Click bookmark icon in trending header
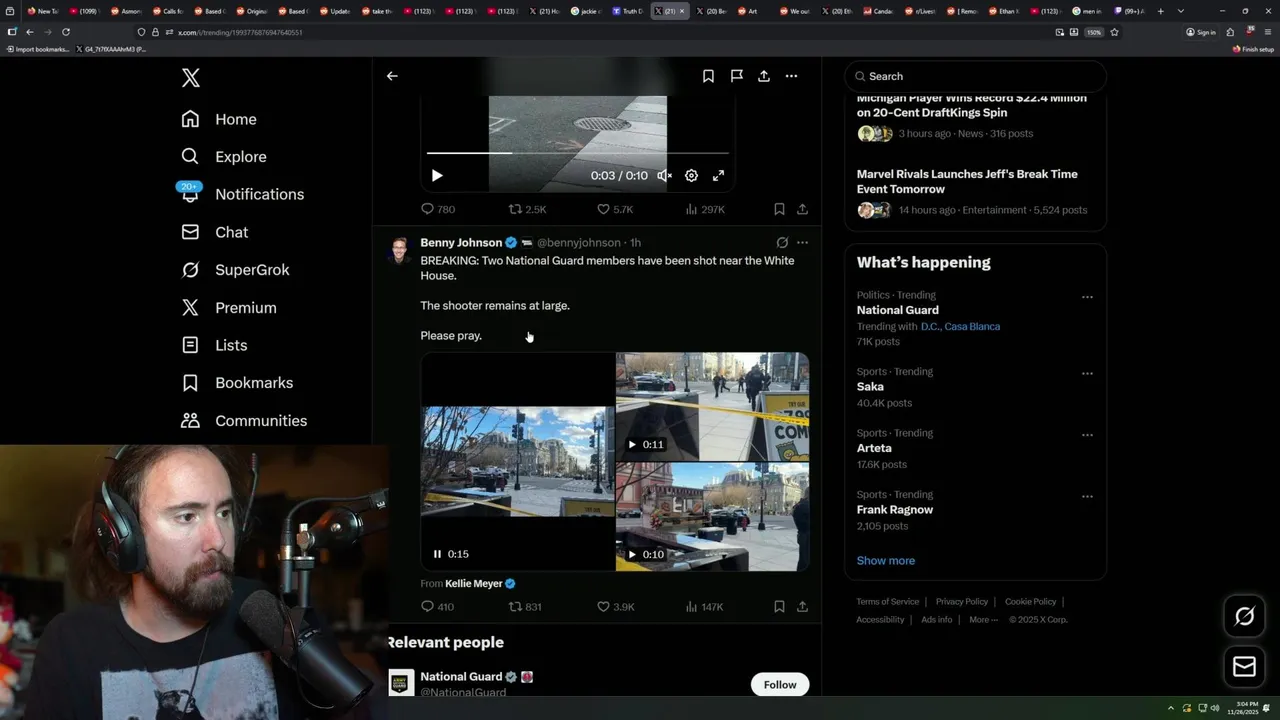 708,76
